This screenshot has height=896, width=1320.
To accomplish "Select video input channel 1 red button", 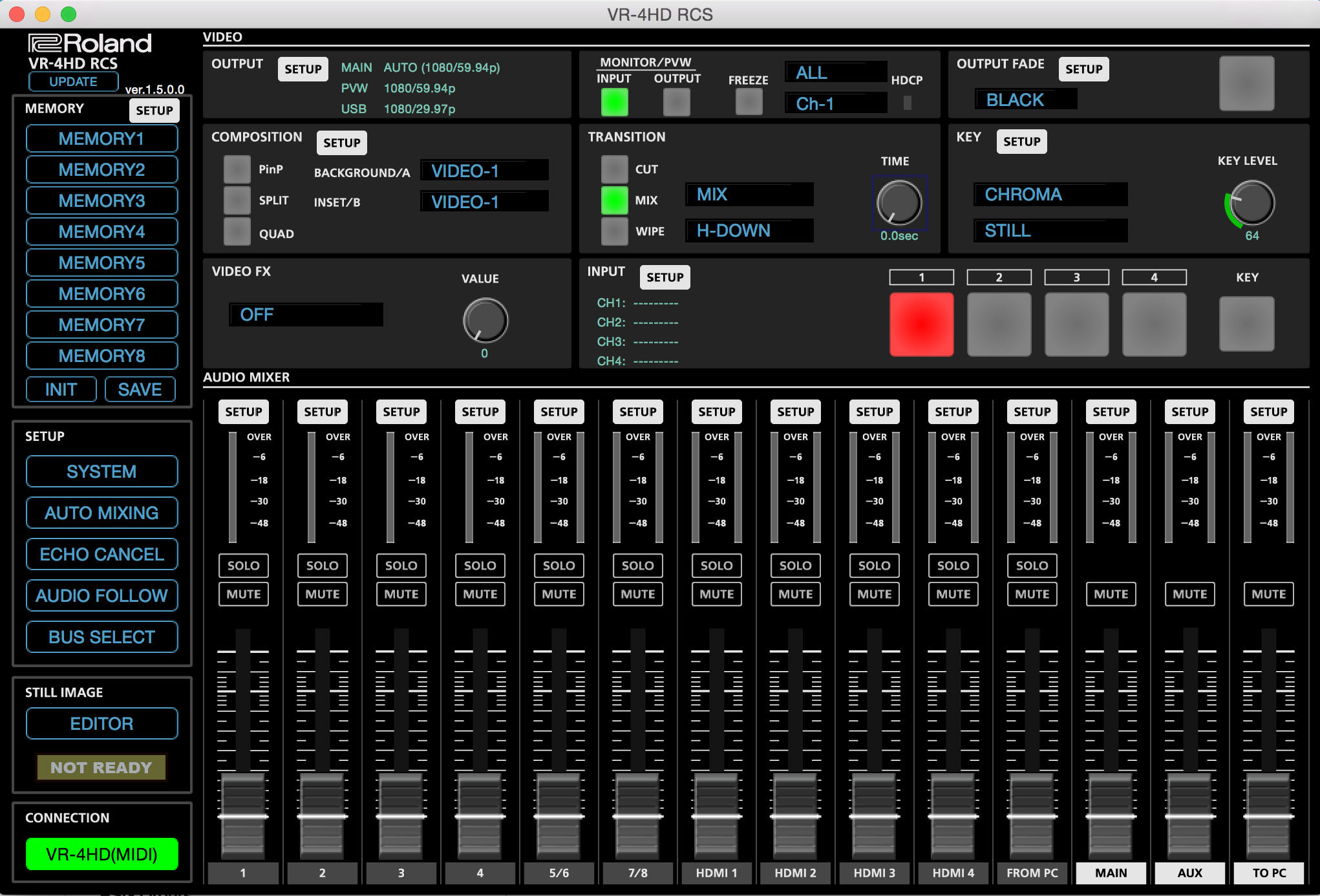I will pos(921,324).
